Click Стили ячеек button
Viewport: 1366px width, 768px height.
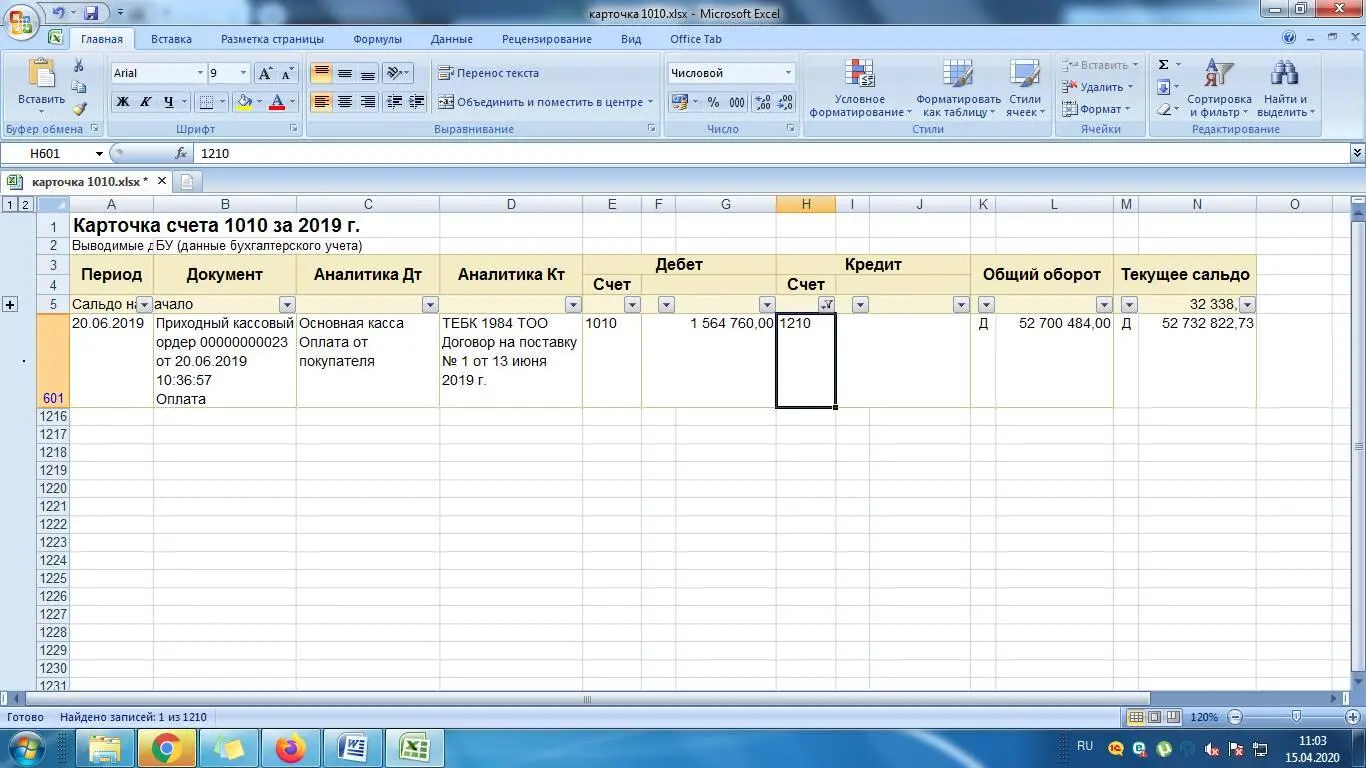tap(1024, 88)
